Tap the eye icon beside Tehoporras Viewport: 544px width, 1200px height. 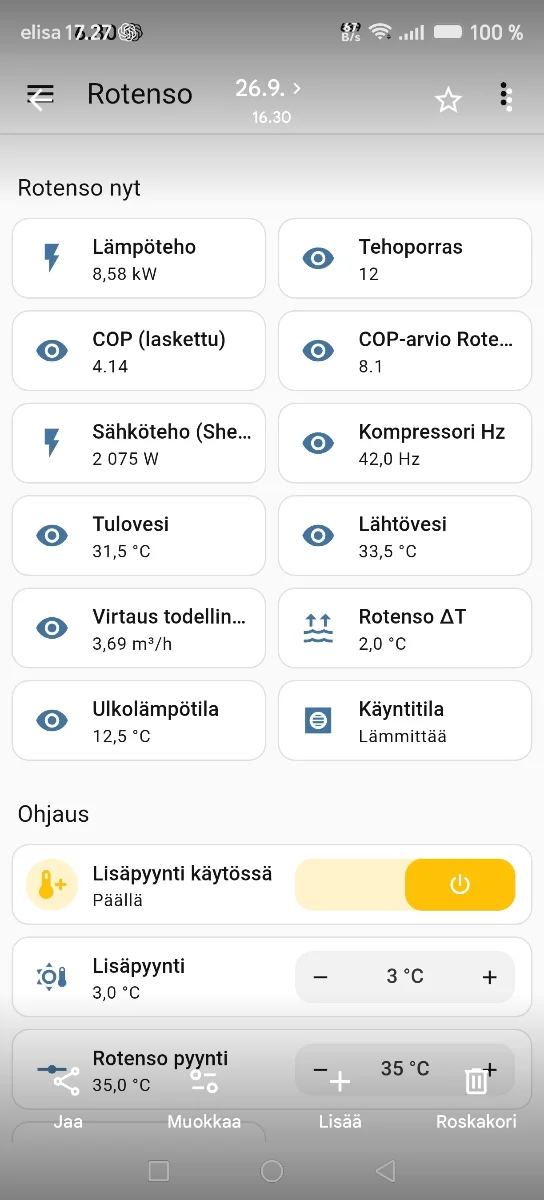pos(318,258)
